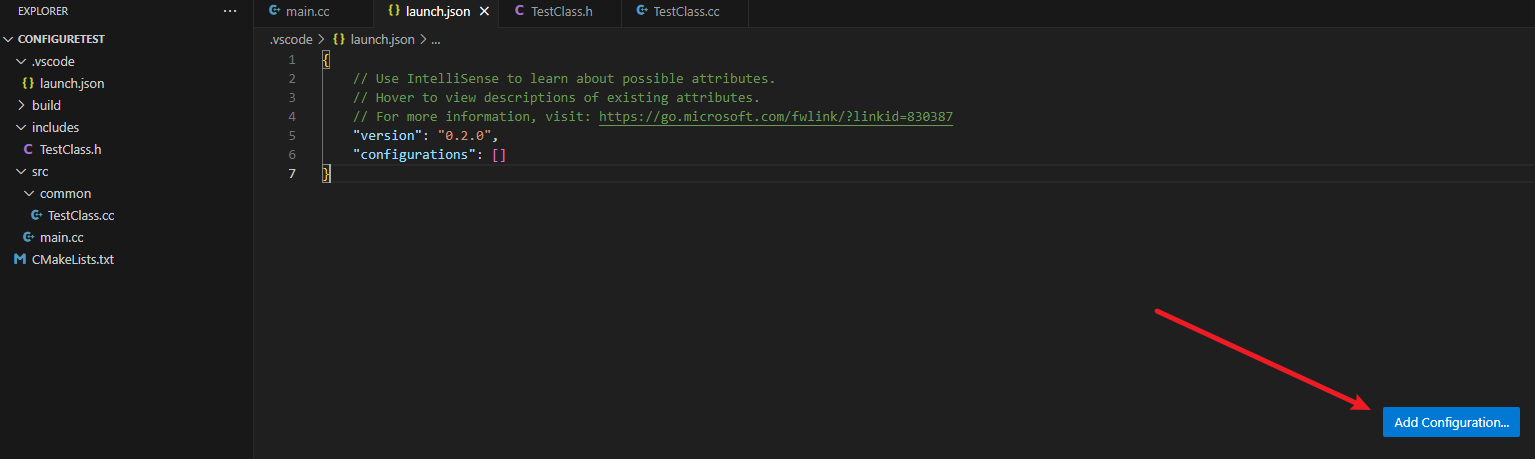
Task: Expand the build folder
Action: (22, 105)
